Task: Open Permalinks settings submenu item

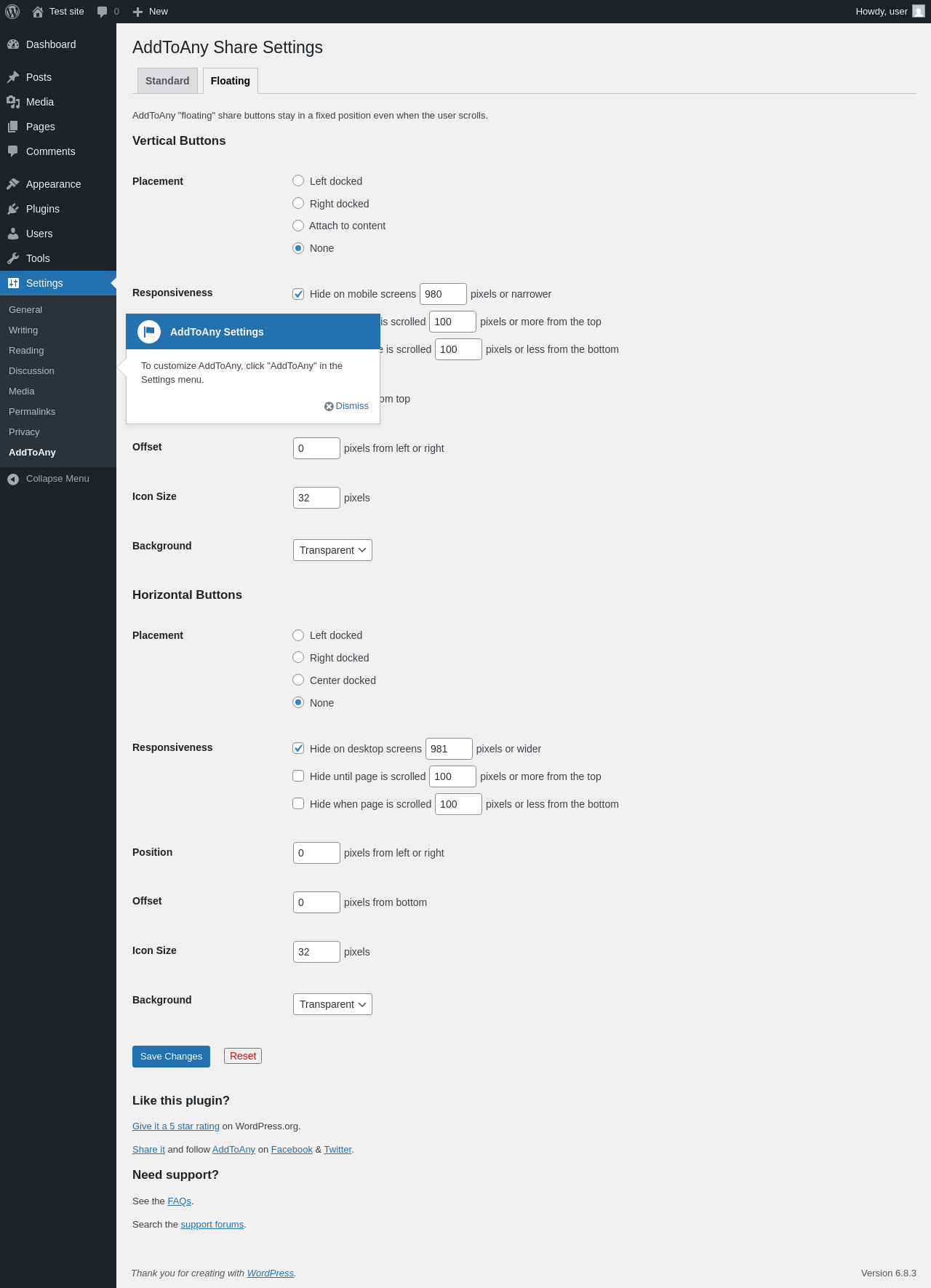Action: pos(32,412)
